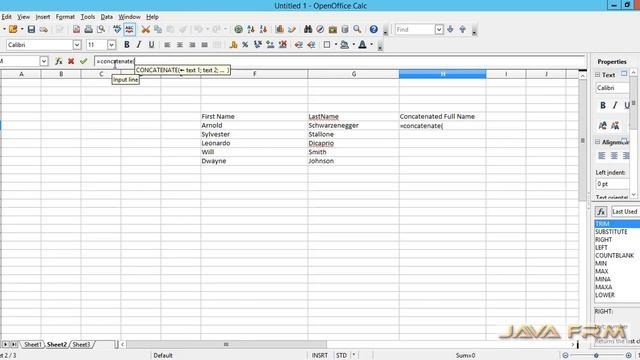Select column H header
The image size is (640, 360).
(442, 74)
